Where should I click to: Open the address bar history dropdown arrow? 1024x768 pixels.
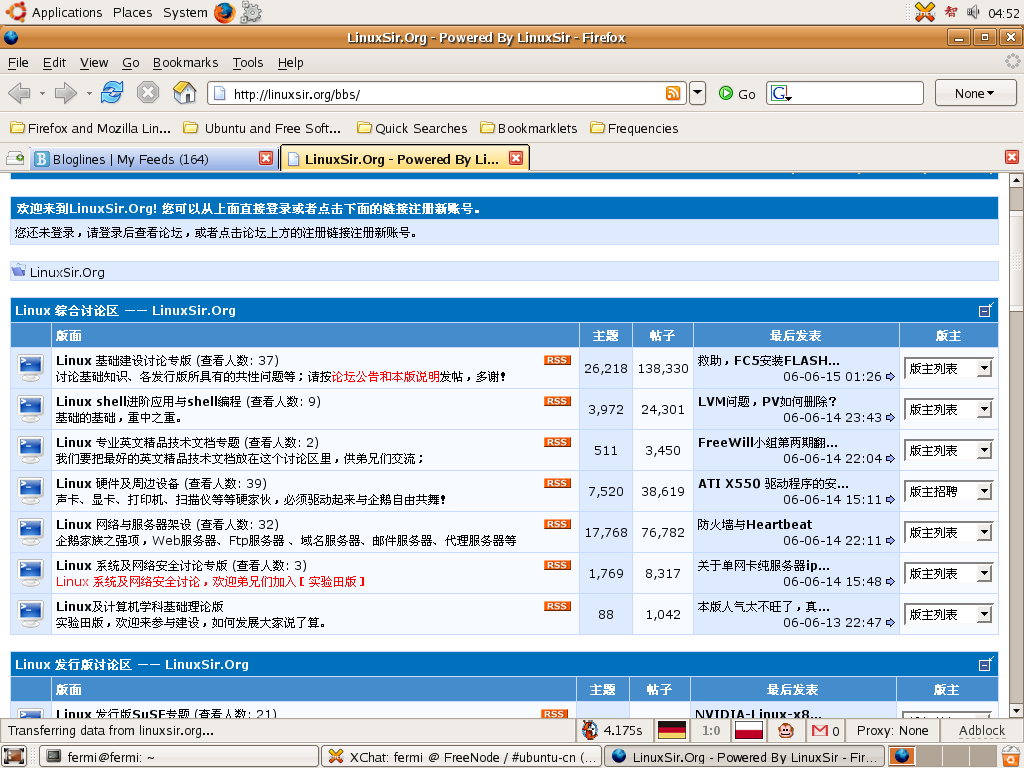point(697,93)
